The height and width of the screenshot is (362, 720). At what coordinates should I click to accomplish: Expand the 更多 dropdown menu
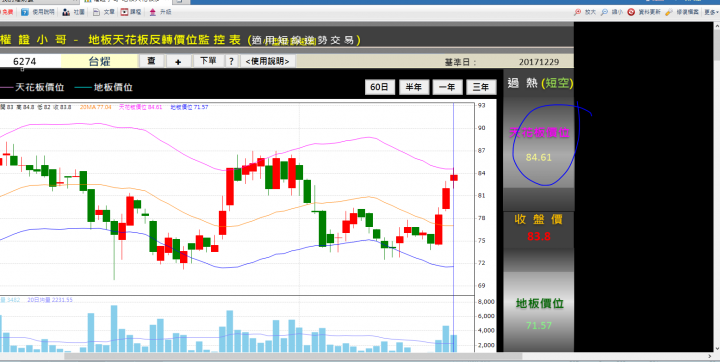click(710, 12)
